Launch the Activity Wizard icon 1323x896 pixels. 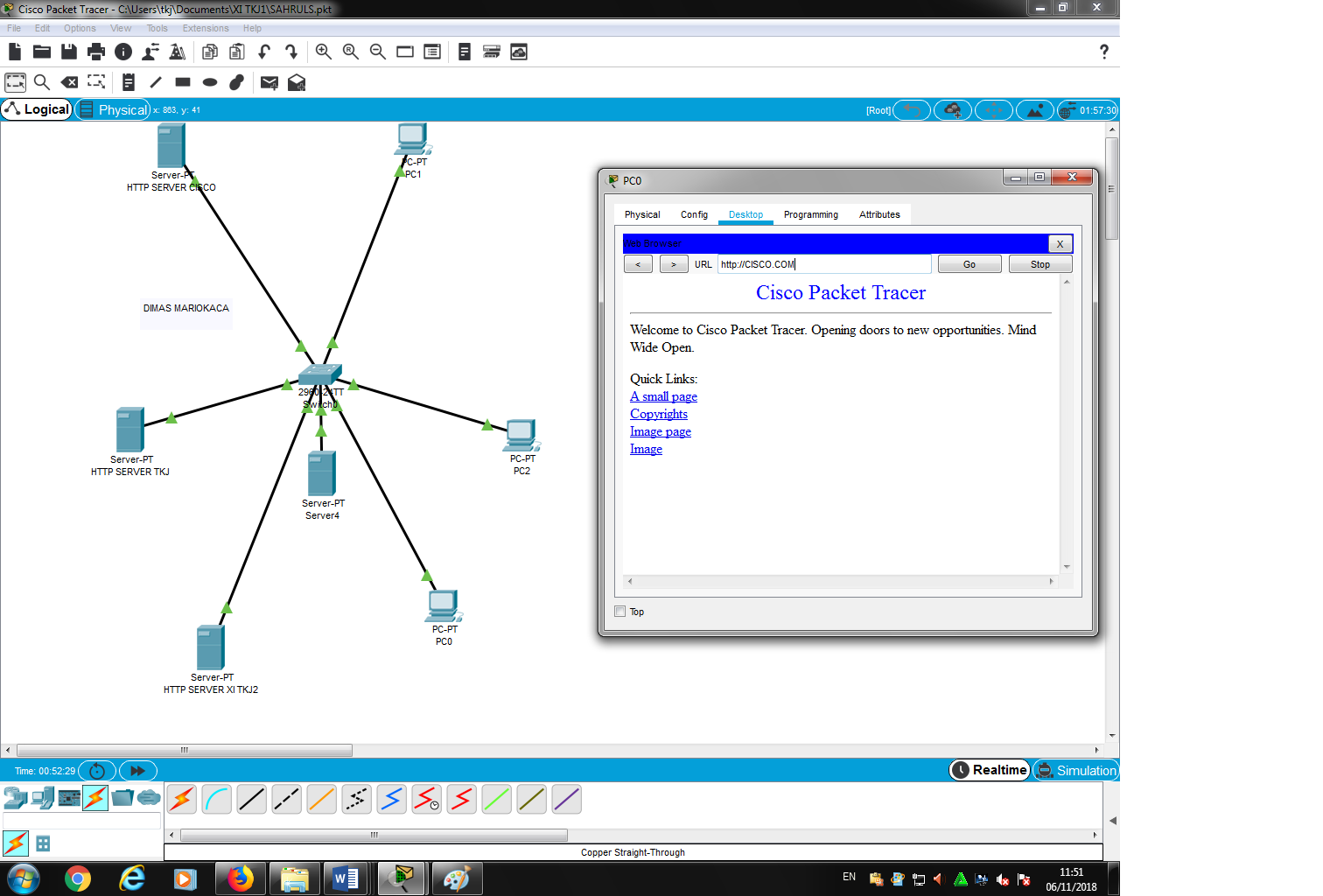coord(150,52)
